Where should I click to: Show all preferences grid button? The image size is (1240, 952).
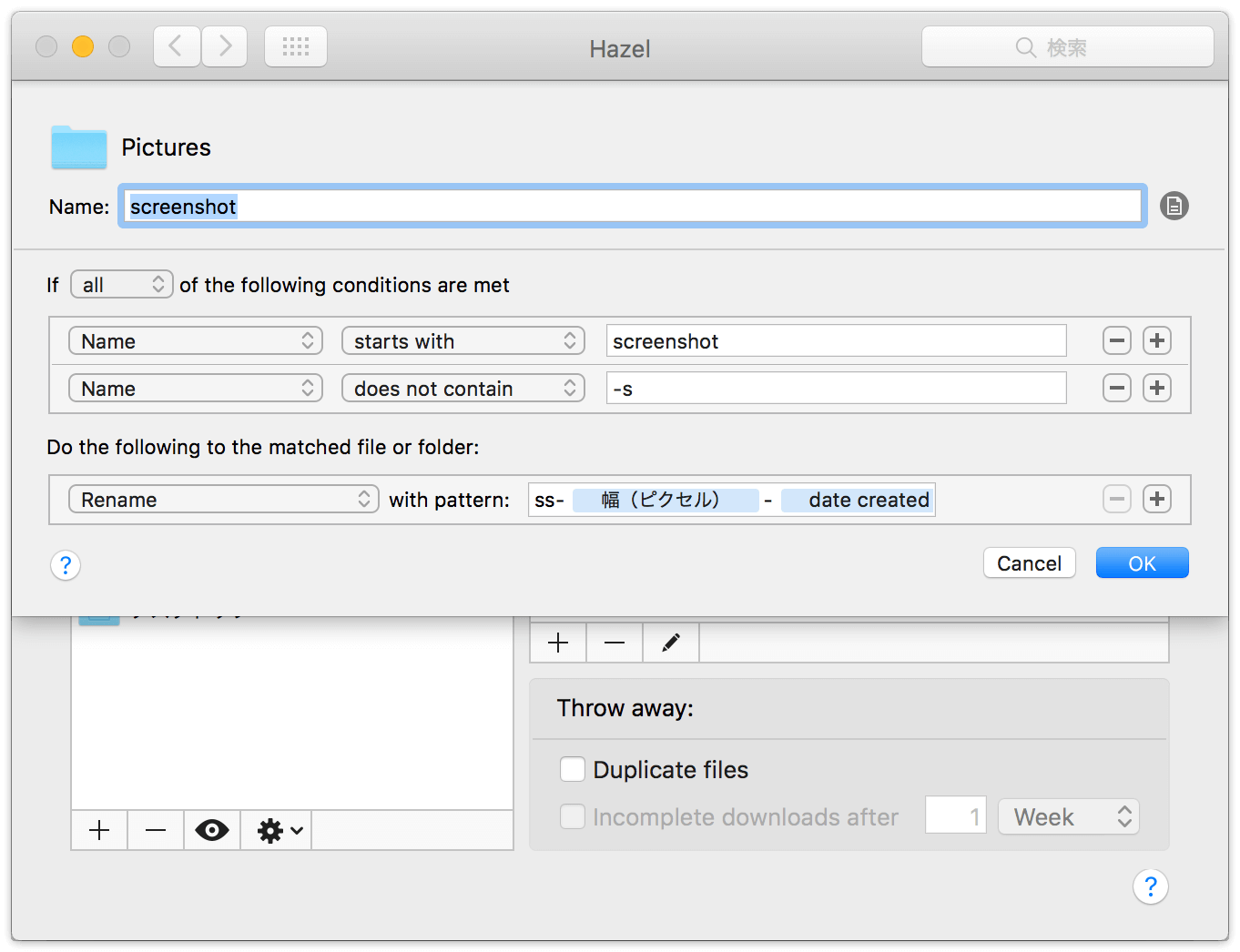(296, 46)
